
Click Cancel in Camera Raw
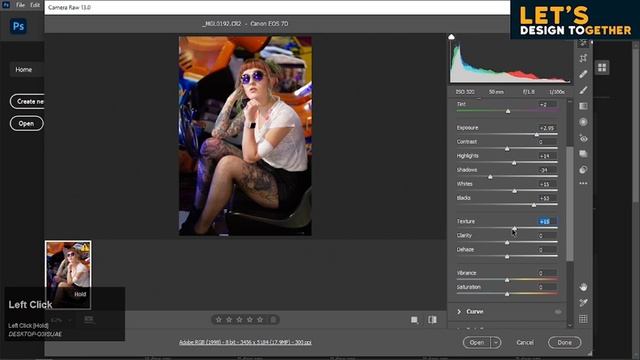pos(525,343)
